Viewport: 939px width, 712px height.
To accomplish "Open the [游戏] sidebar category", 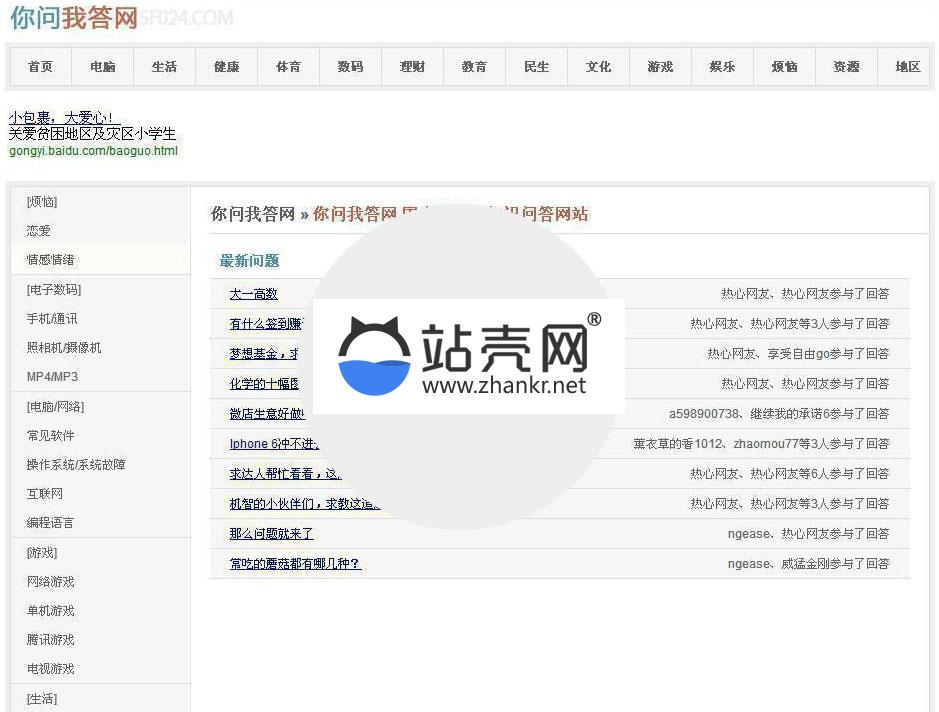I will click(x=42, y=553).
